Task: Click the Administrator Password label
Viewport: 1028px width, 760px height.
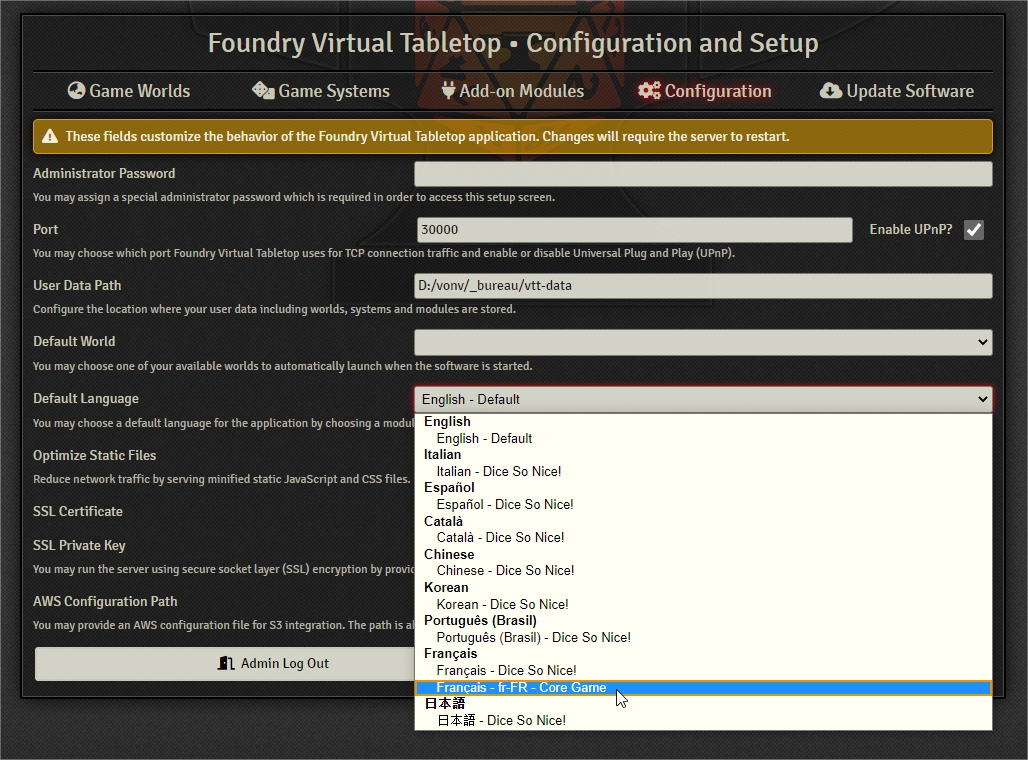Action: 104,173
